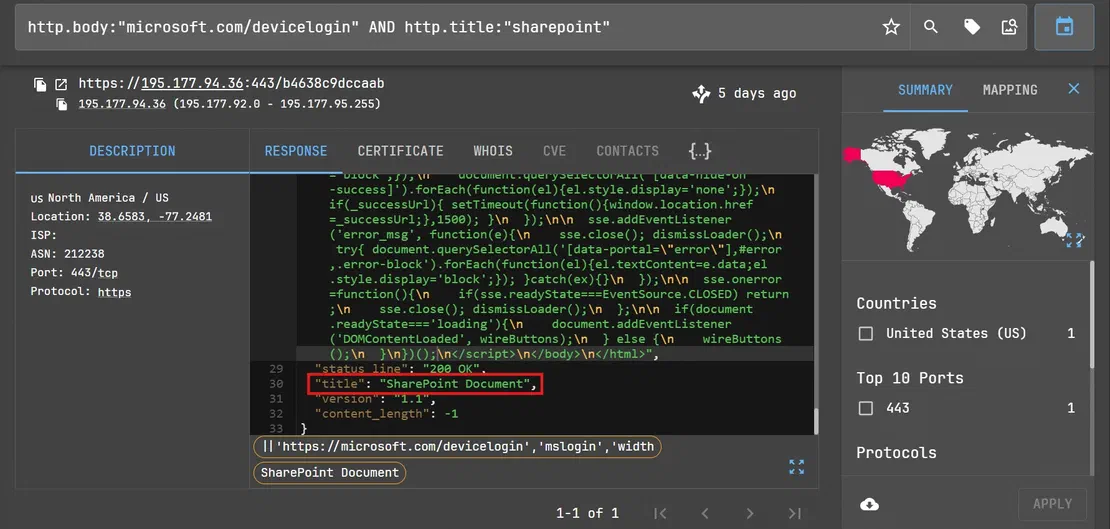Viewport: 1110px width, 529px height.
Task: Click the world map thumbnail
Action: (x=966, y=188)
